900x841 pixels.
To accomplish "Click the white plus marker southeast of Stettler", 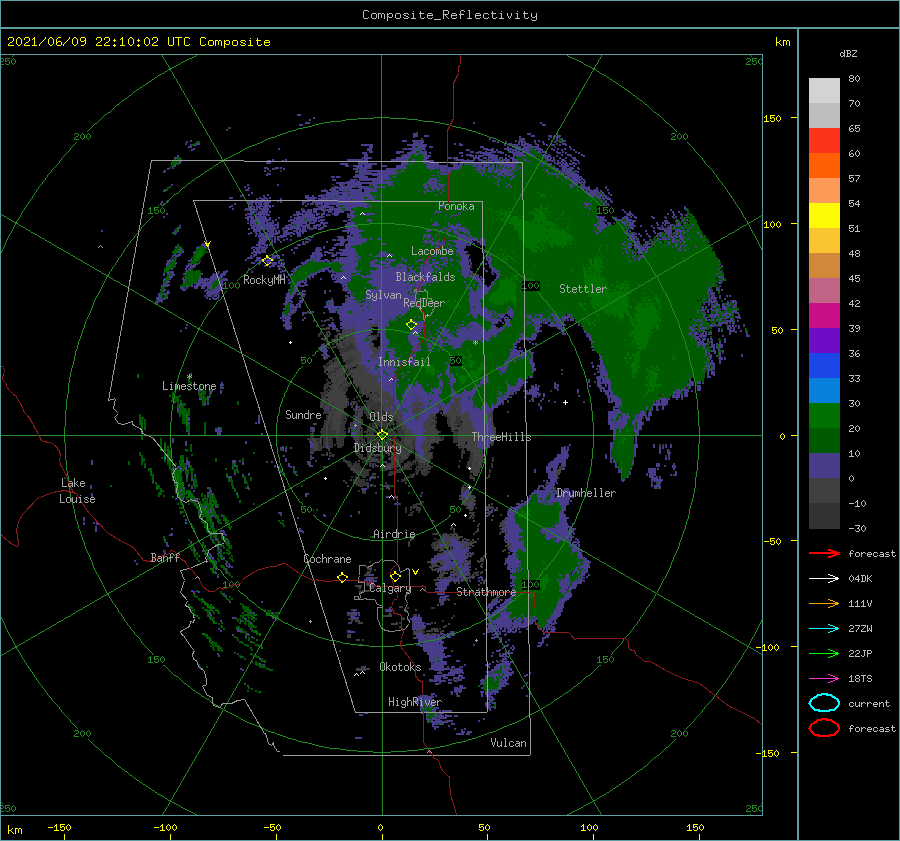I will point(565,402).
